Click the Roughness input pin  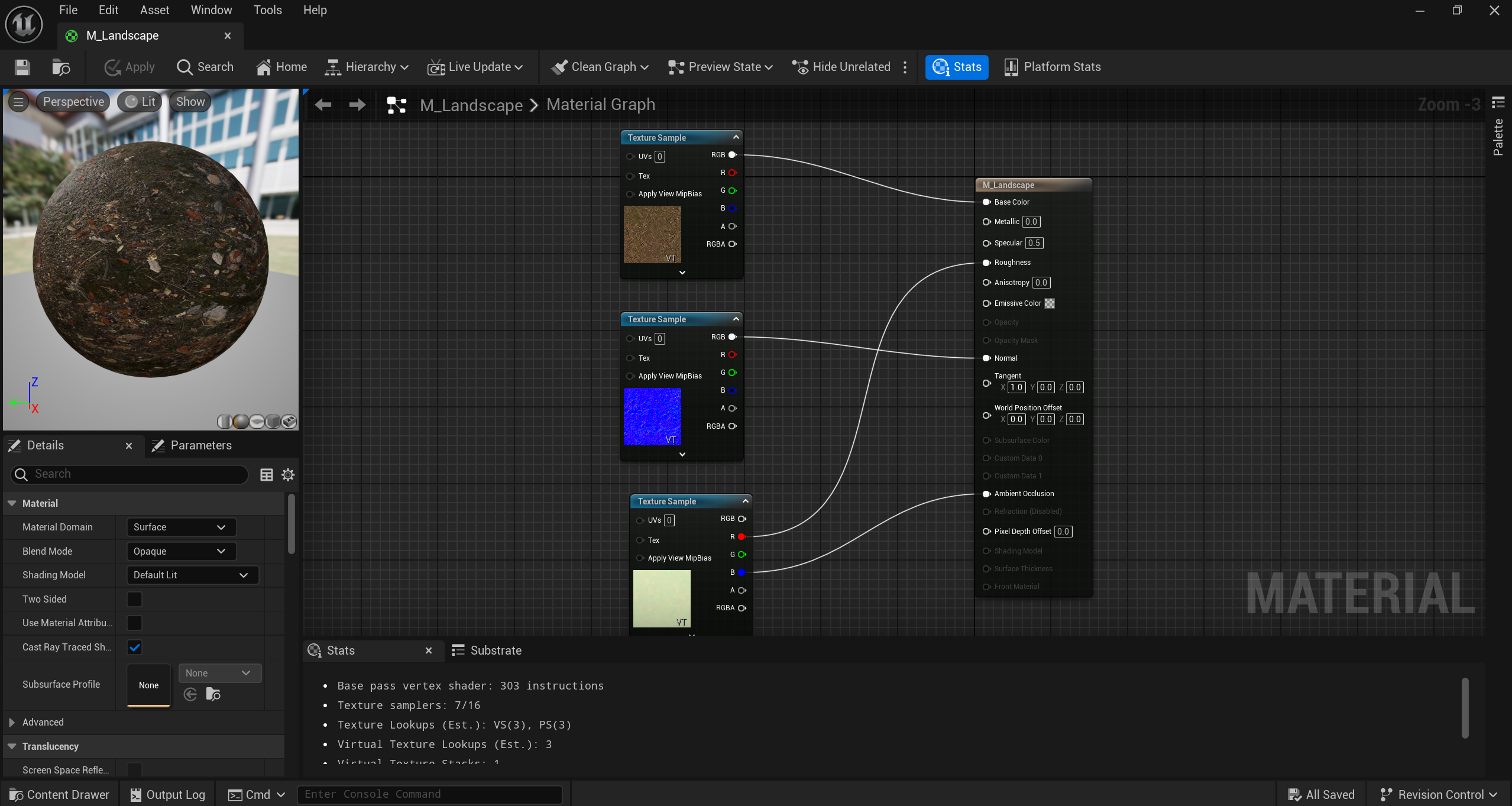986,263
